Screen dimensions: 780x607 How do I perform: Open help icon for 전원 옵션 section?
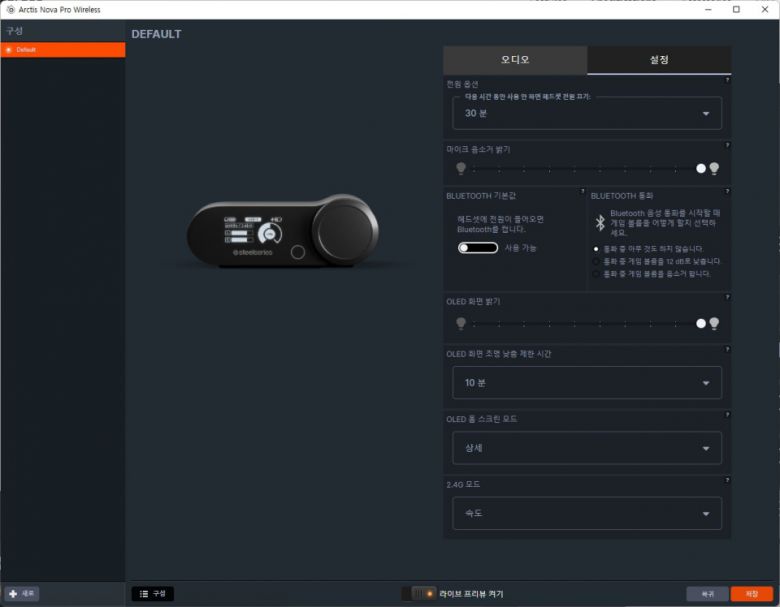click(727, 80)
